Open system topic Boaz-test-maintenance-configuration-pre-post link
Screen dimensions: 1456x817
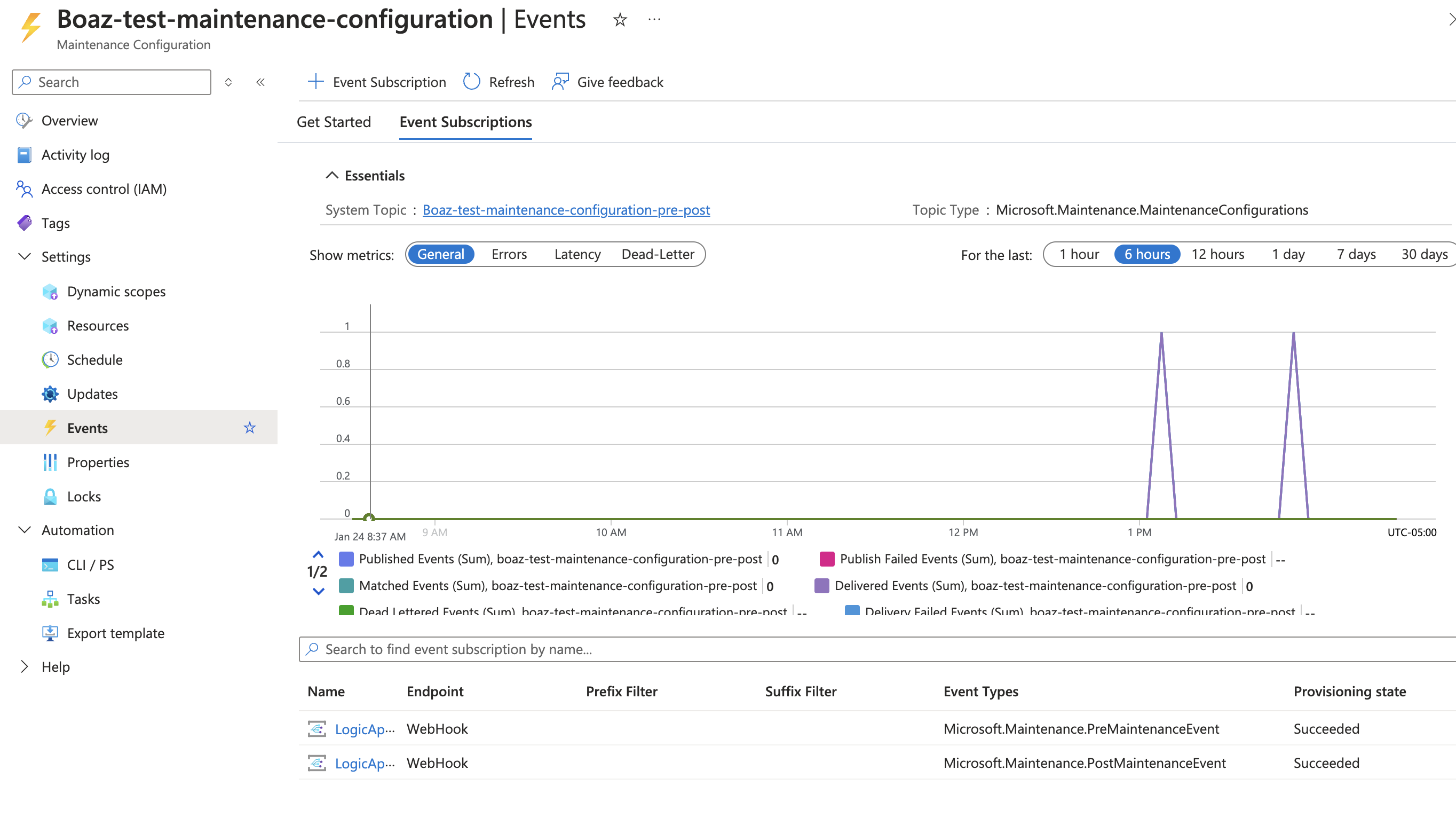point(566,210)
